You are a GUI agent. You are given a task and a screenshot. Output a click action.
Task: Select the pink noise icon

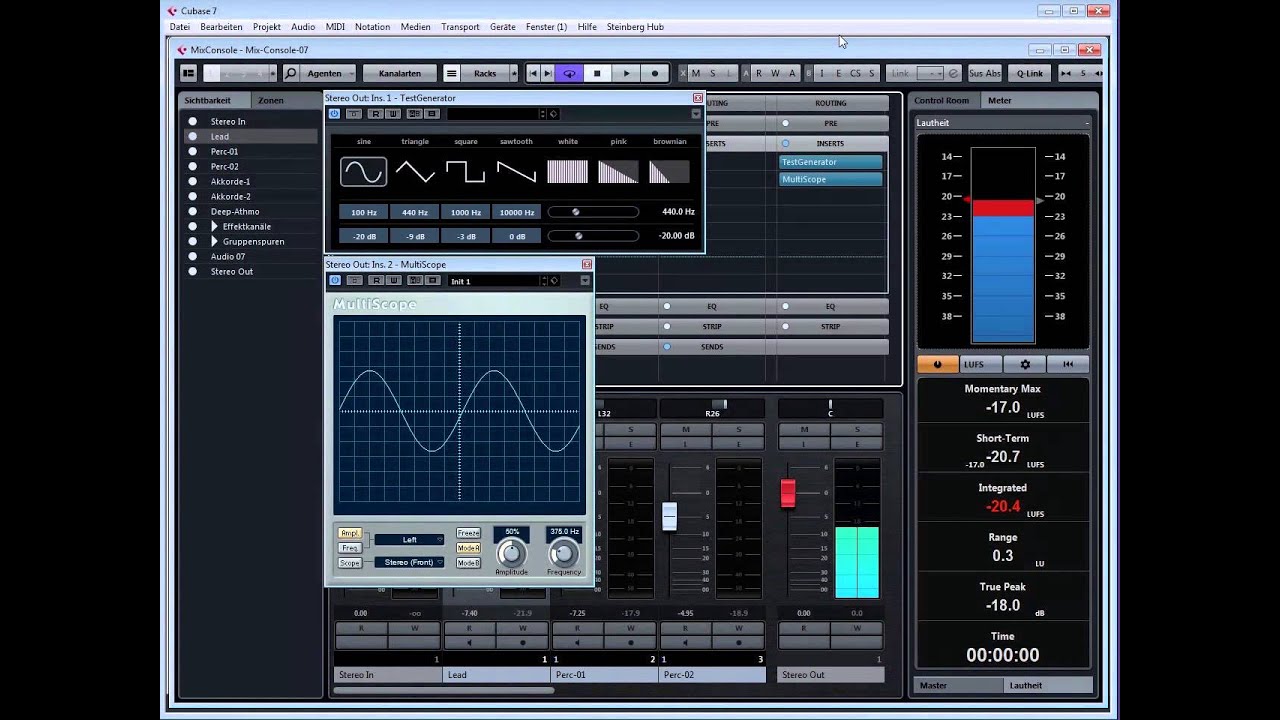pyautogui.click(x=618, y=172)
